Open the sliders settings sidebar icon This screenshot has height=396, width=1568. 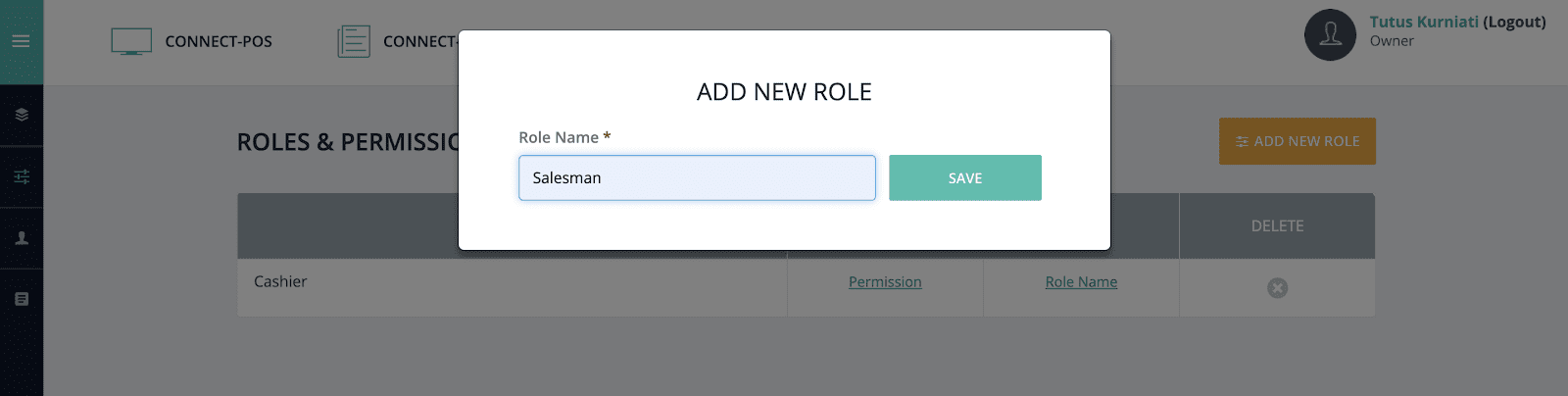tap(22, 176)
